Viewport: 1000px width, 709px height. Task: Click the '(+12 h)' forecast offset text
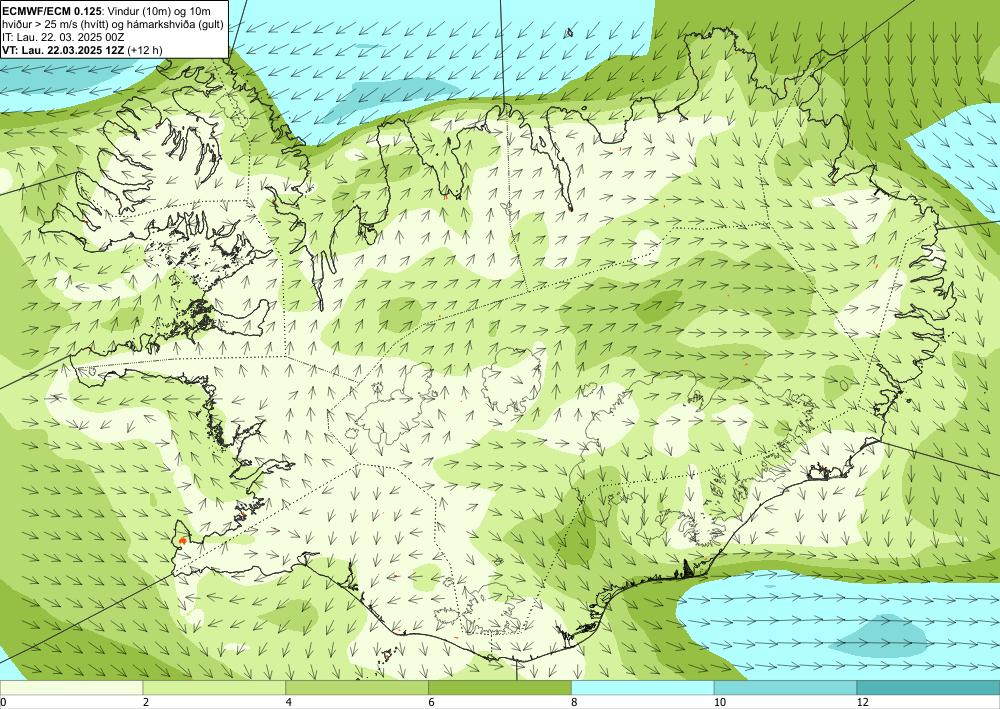[x=145, y=50]
